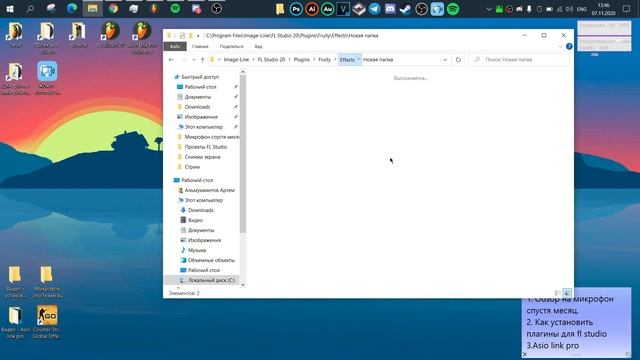Open the Quick Access Toolbar customize dropdown
This screenshot has width=640, height=360.
pos(198,36)
